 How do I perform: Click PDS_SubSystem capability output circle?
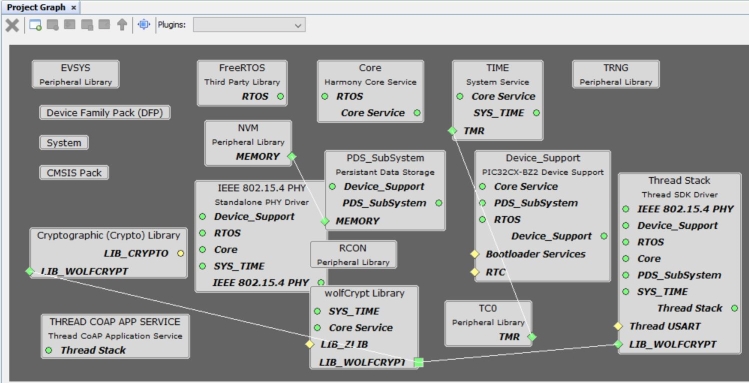click(439, 203)
